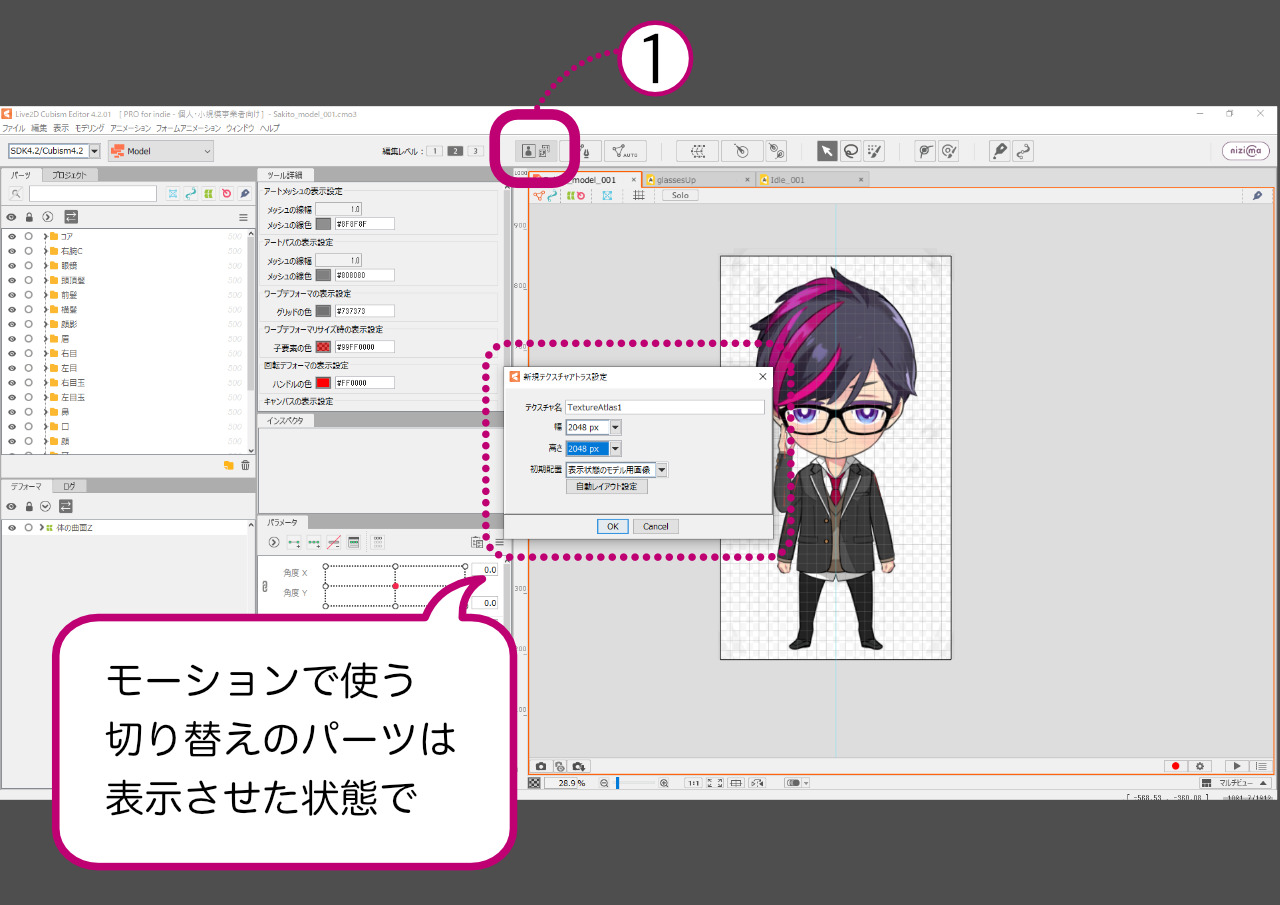Select the lasso selection tool

[x=850, y=151]
